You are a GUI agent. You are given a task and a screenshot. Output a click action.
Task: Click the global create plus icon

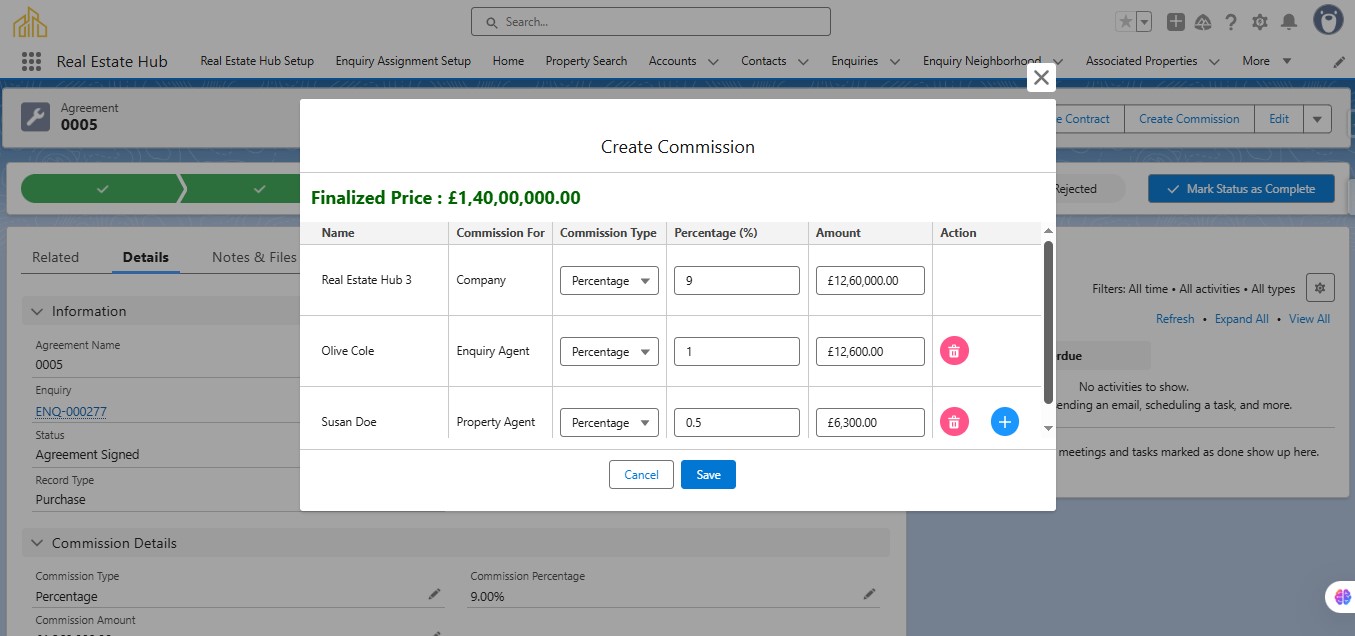1176,22
